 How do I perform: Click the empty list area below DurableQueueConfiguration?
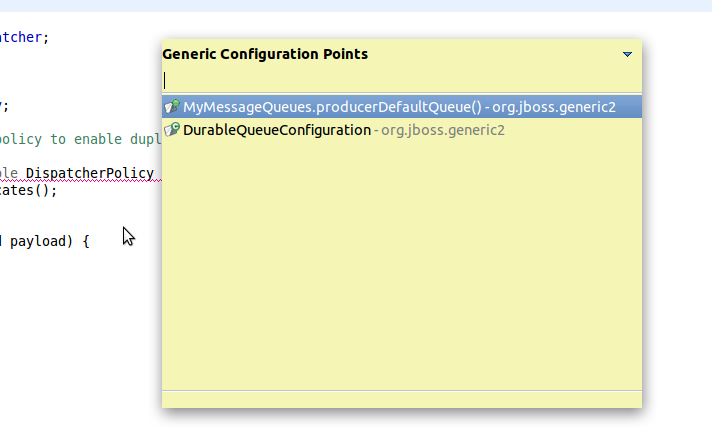click(x=400, y=260)
